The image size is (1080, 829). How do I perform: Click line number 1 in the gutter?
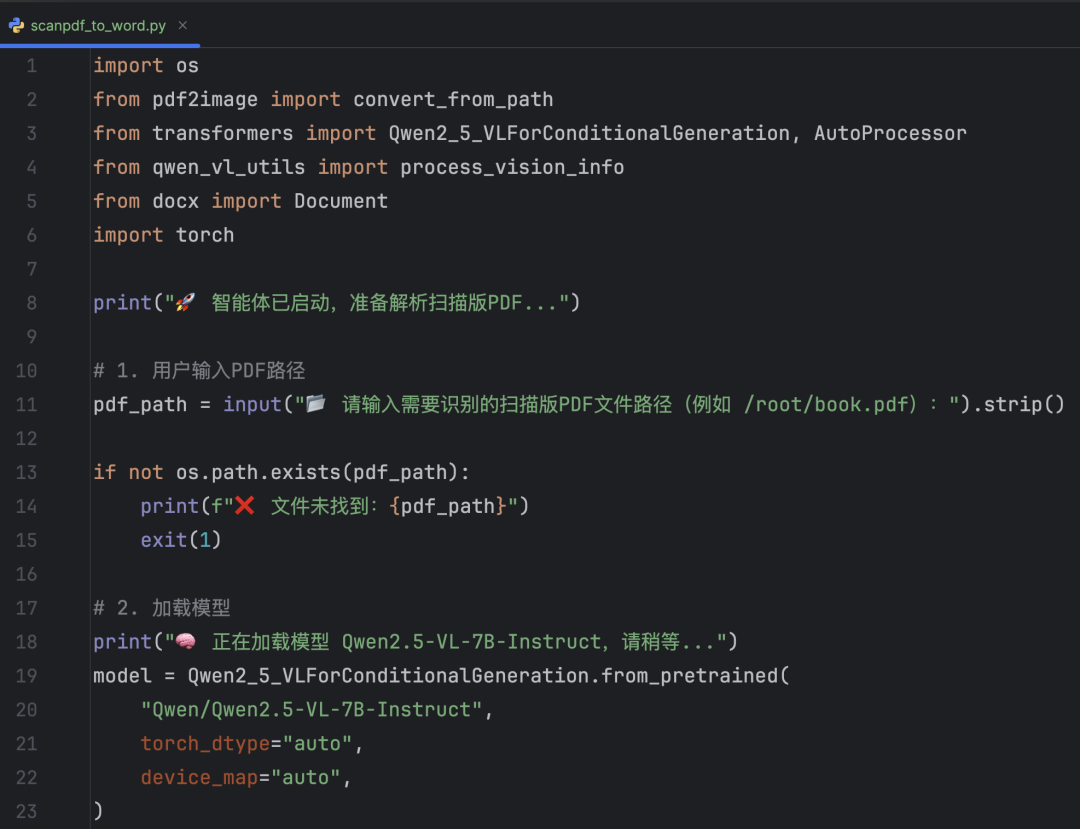31,65
